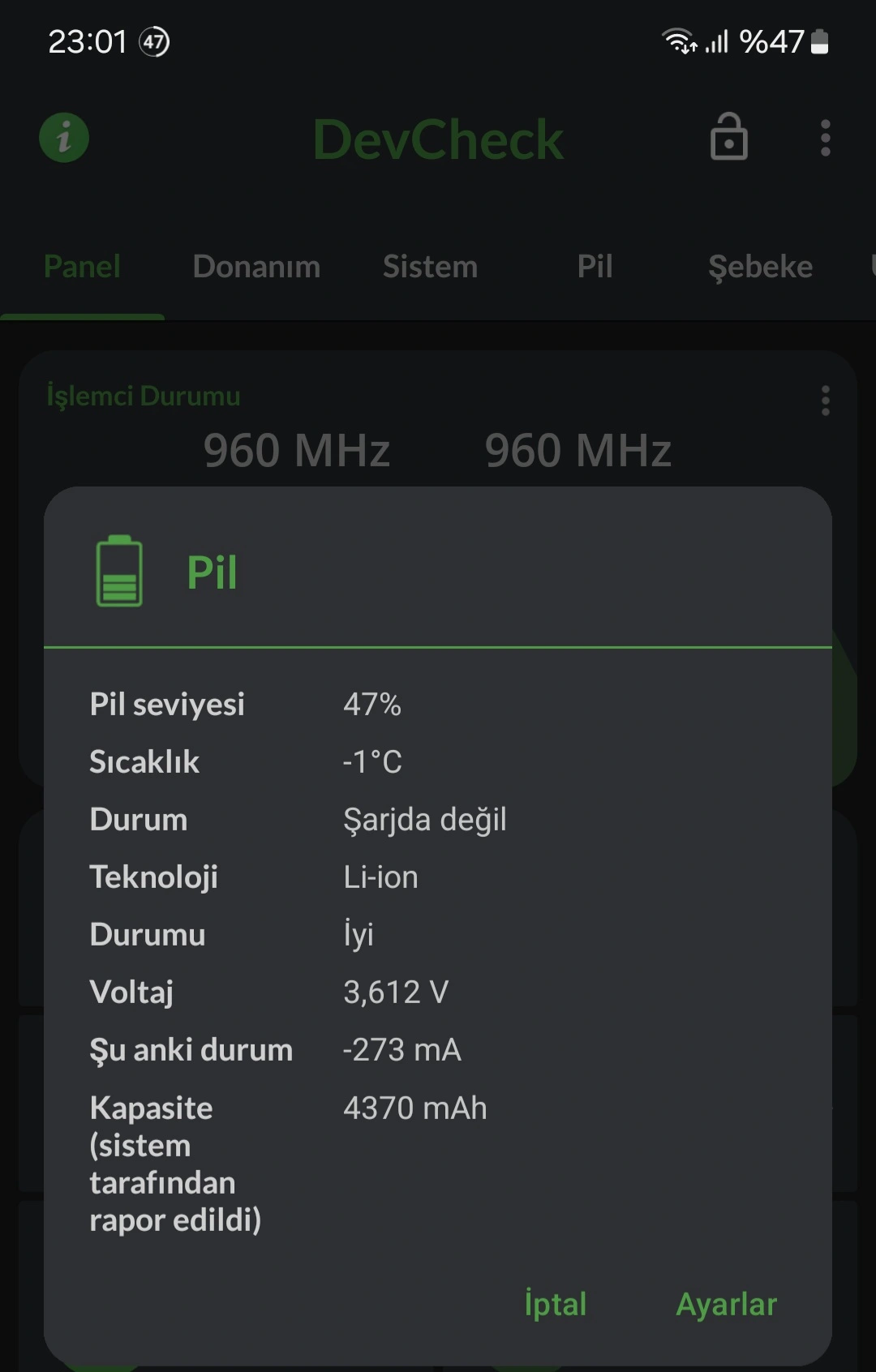The width and height of the screenshot is (876, 1372).
Task: Tap the status bar battery indicator
Action: tap(820, 41)
